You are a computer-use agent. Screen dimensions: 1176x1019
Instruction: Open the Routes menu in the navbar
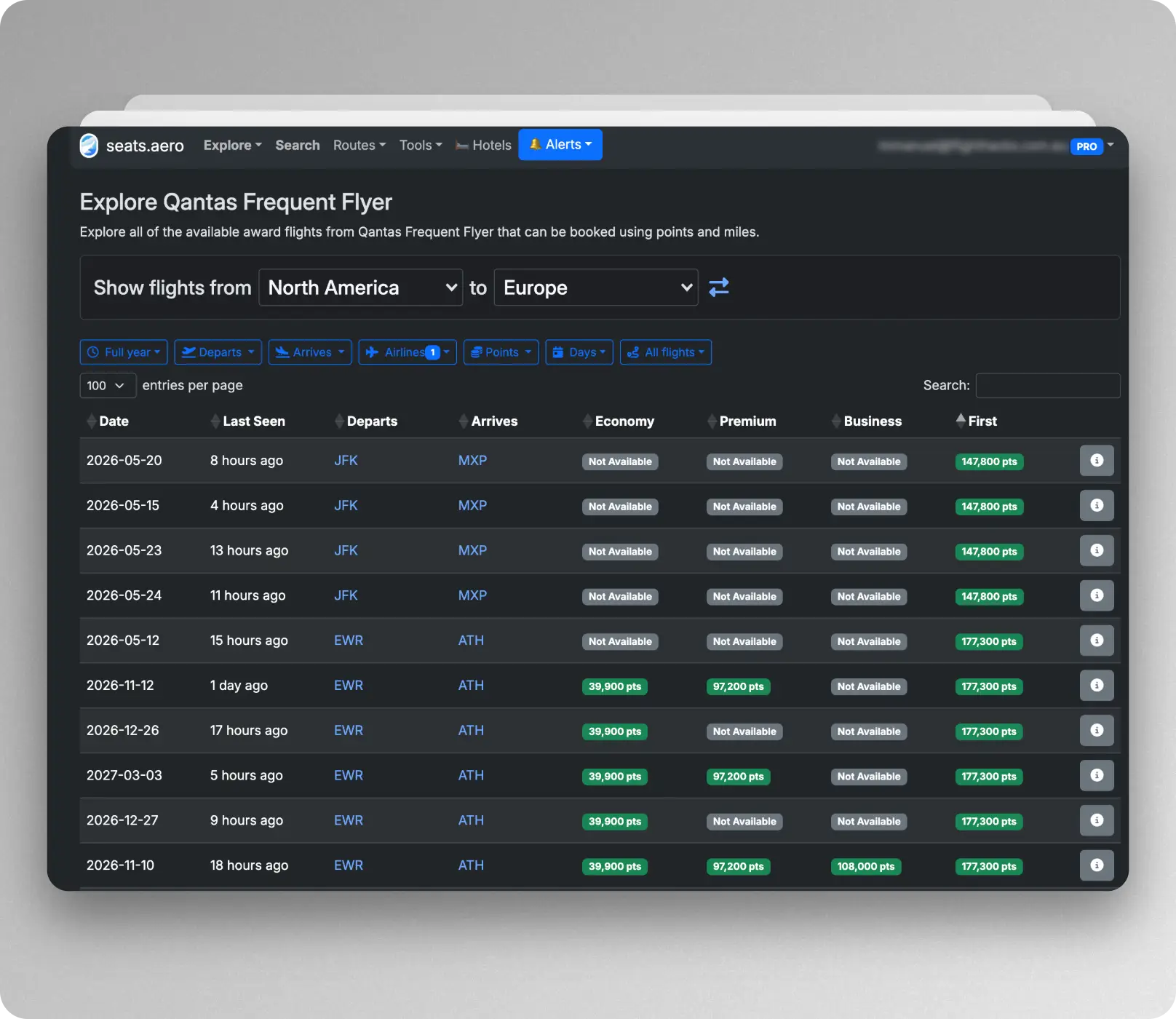(x=359, y=145)
